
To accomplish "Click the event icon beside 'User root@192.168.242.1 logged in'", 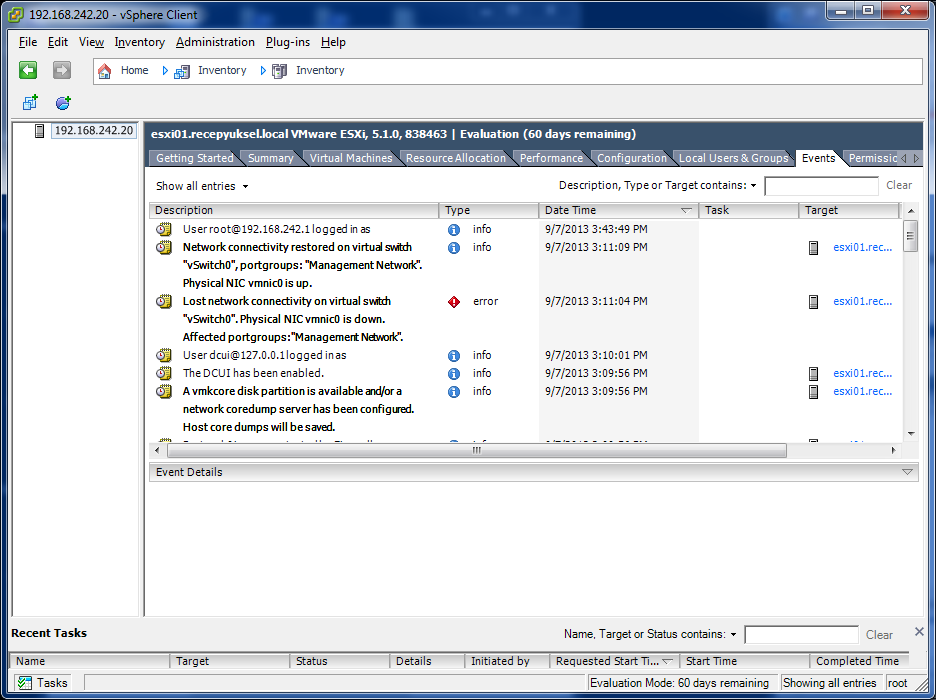I will pyautogui.click(x=164, y=229).
